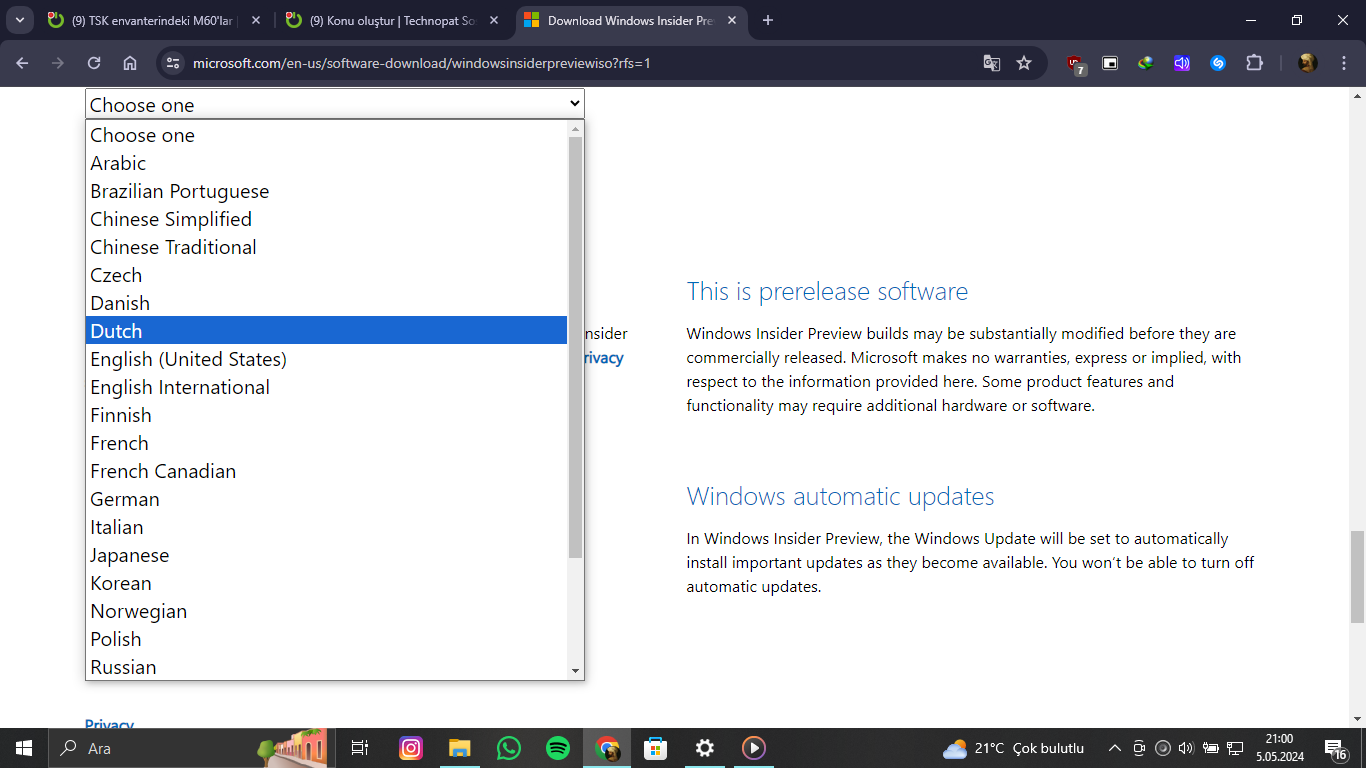
Task: Open the tab search dropdown arrow
Action: pyautogui.click(x=20, y=20)
